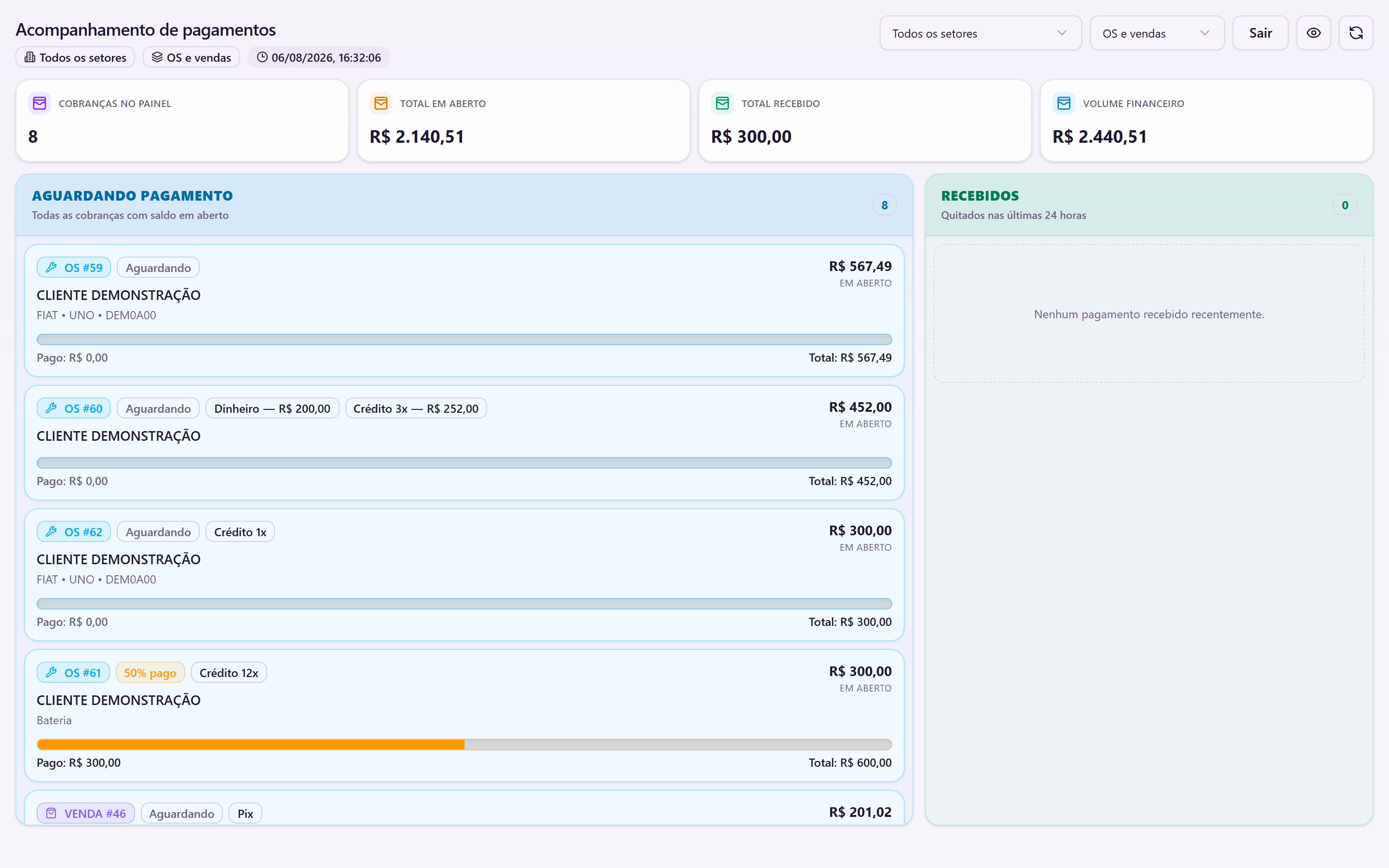Click the bag icon in VENDA #46 badge

51,813
